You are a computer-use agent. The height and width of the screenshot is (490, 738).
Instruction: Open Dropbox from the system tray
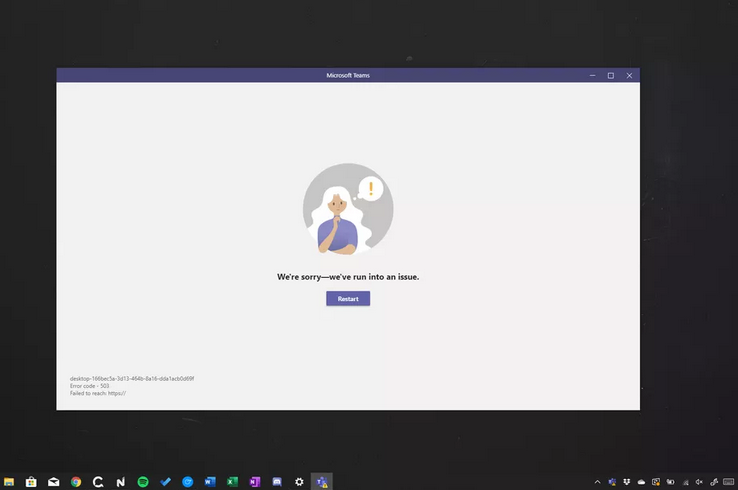(626, 482)
